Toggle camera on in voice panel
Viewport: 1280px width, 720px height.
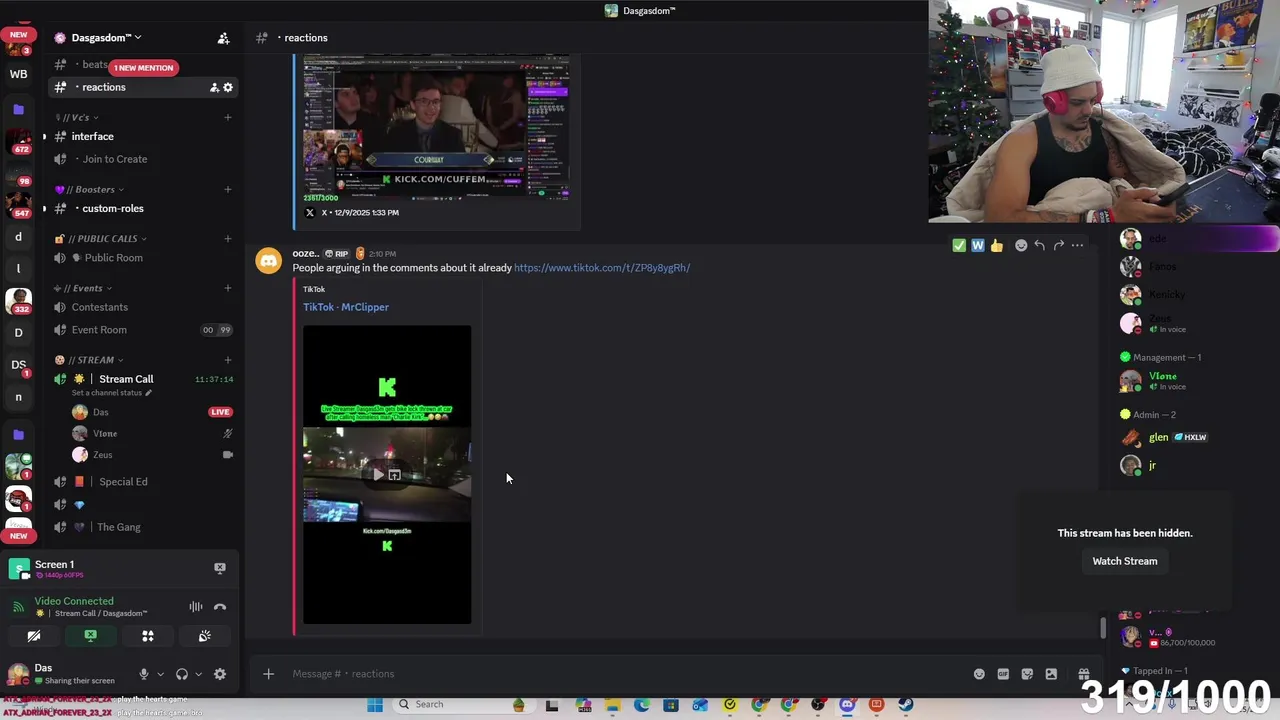point(34,636)
